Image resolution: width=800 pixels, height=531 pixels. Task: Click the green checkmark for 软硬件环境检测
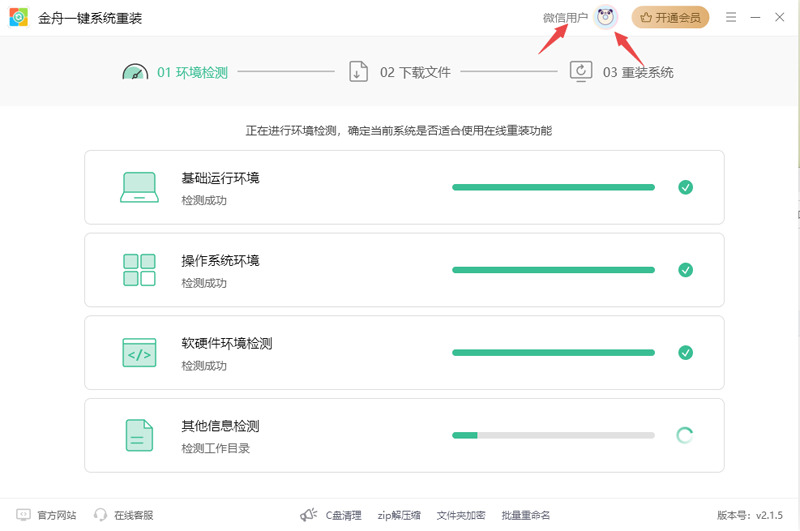pyautogui.click(x=686, y=352)
